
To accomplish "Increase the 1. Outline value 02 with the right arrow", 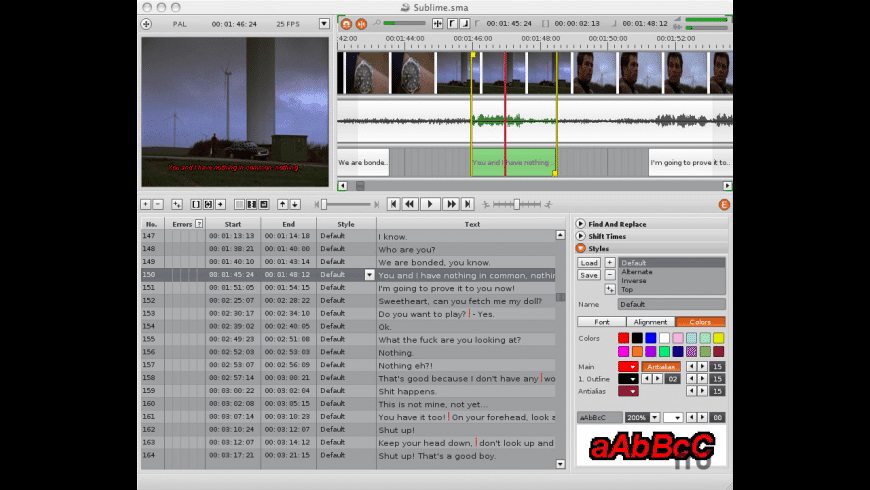I will click(657, 379).
